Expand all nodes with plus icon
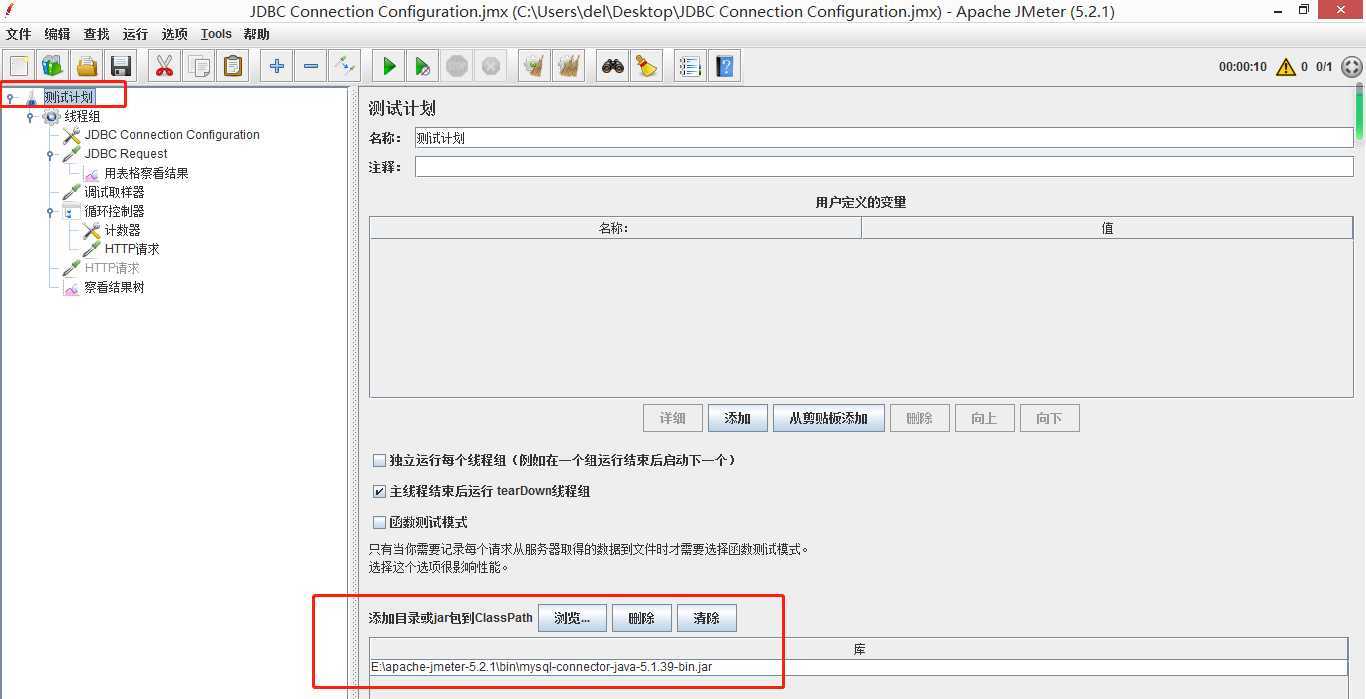This screenshot has height=699, width=1366. (x=277, y=66)
